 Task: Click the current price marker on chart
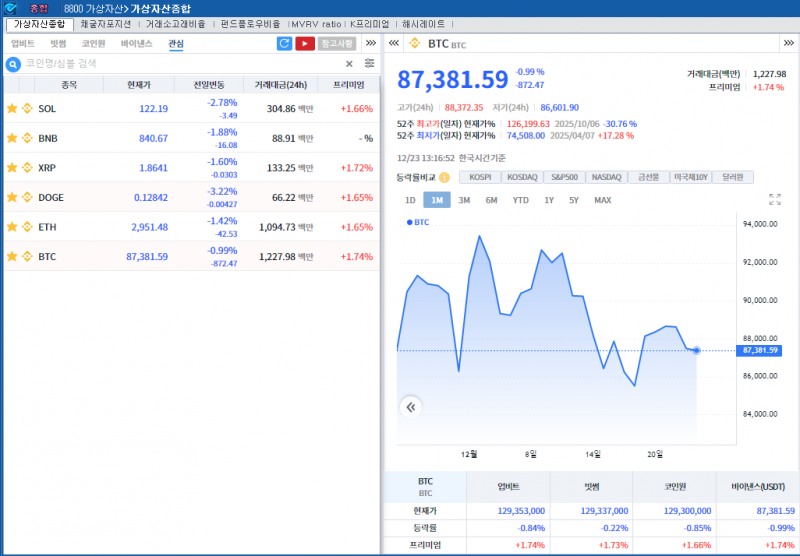click(x=696, y=350)
